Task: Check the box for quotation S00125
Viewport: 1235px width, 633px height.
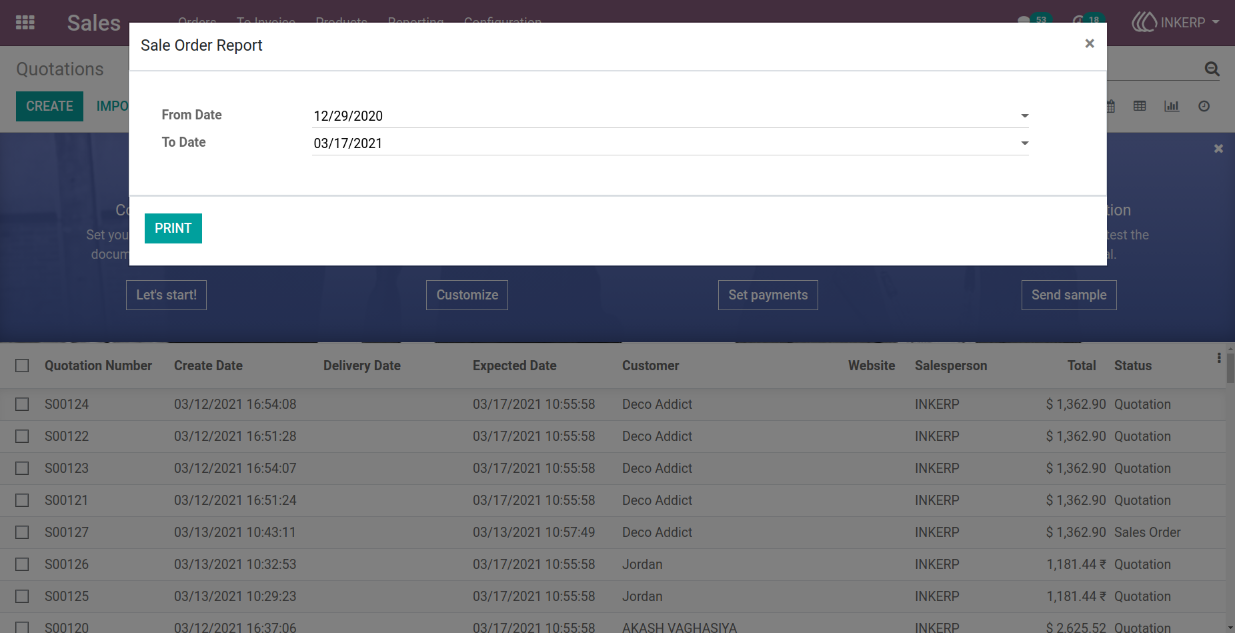Action: 22,597
